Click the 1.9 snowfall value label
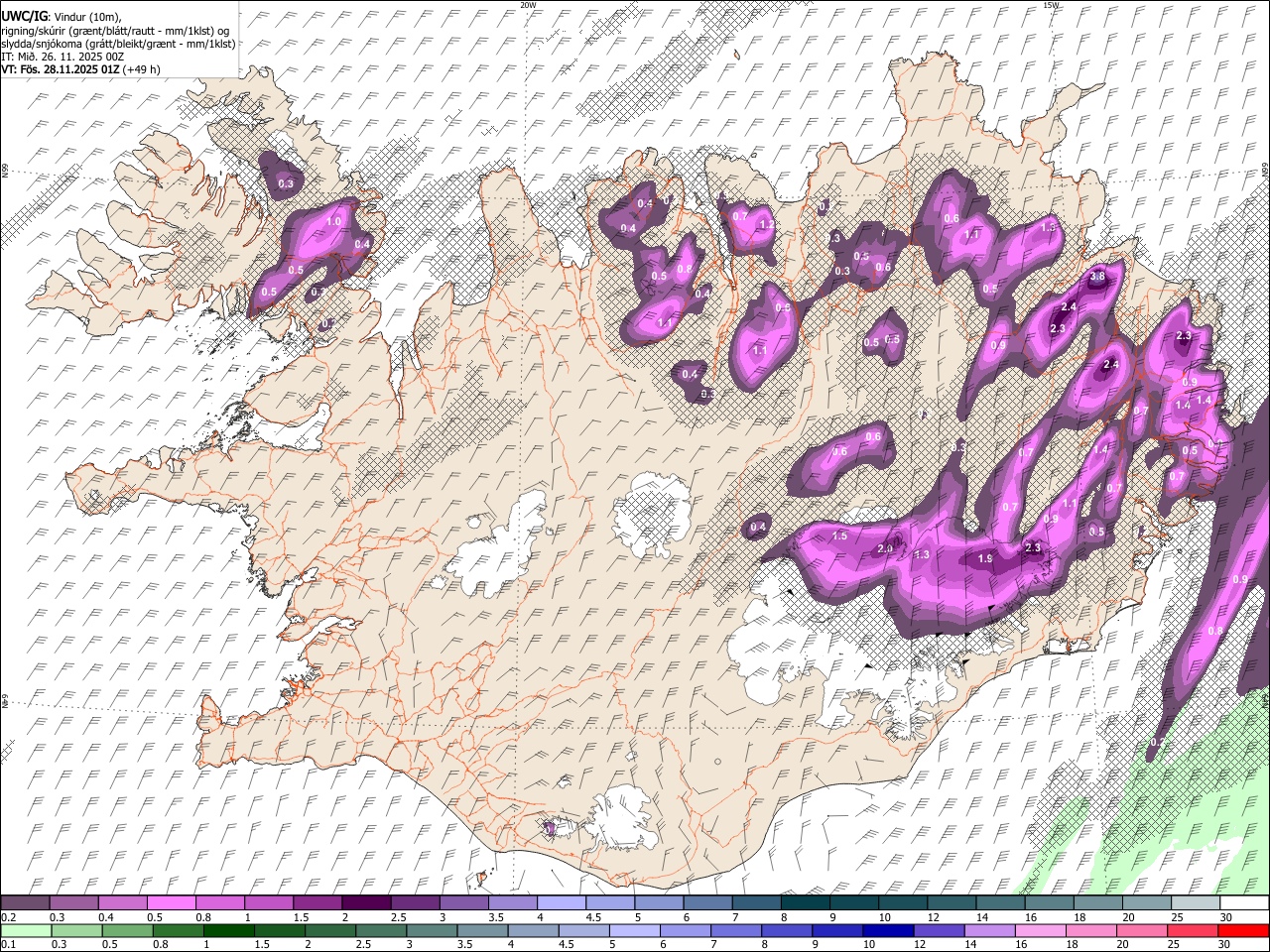Screen dimensions: 1270x952 985,559
